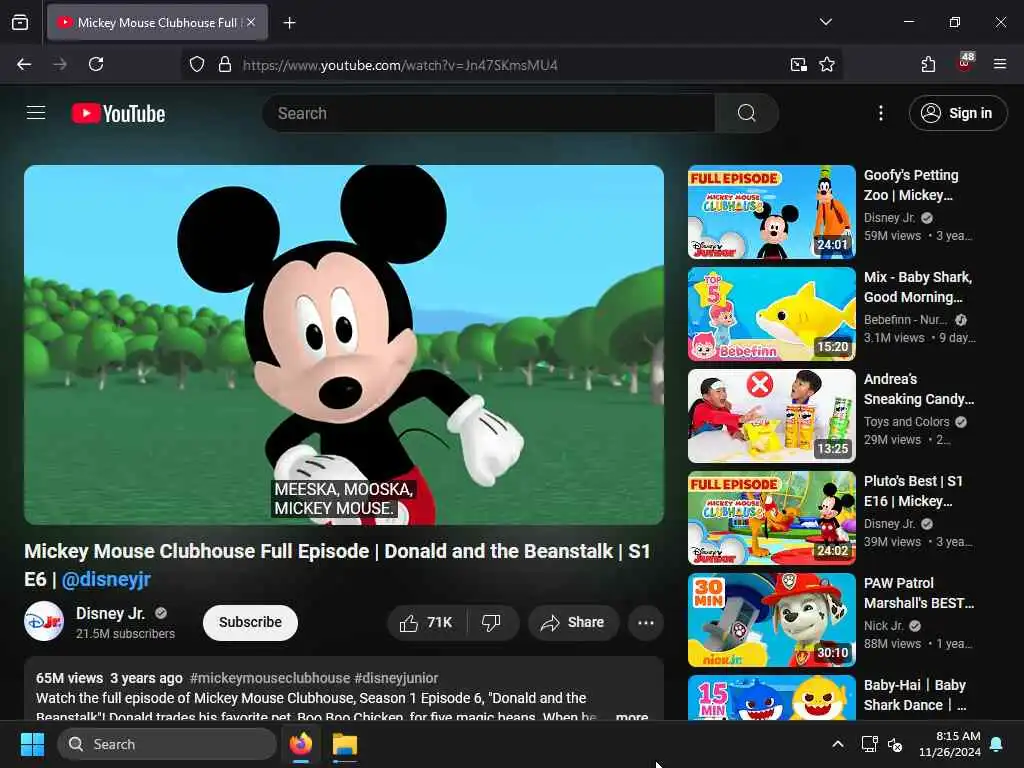The height and width of the screenshot is (768, 1024).
Task: Open the taskbar clock showing 8:15 AM
Action: (950, 744)
